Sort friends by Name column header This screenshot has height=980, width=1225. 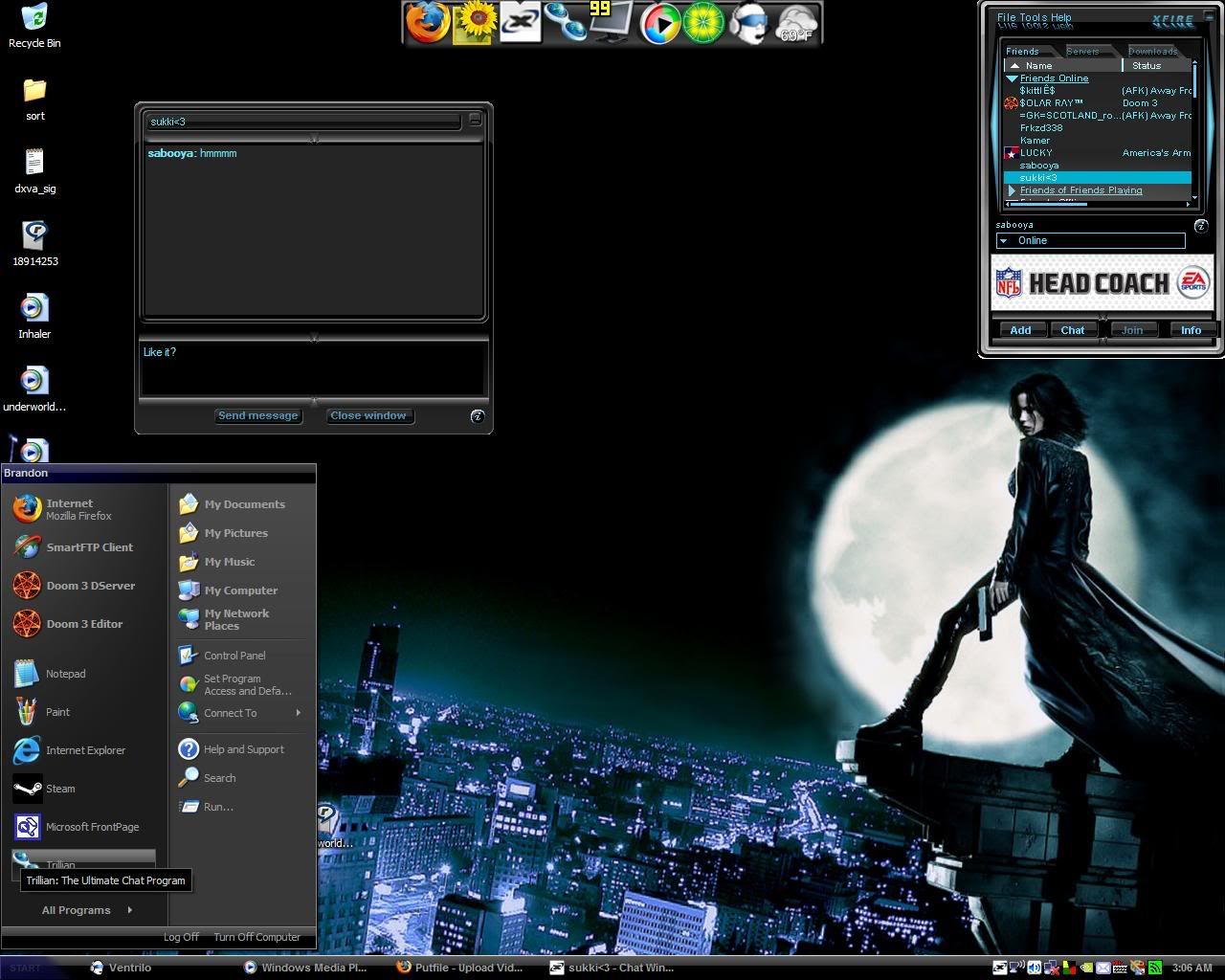click(1062, 66)
